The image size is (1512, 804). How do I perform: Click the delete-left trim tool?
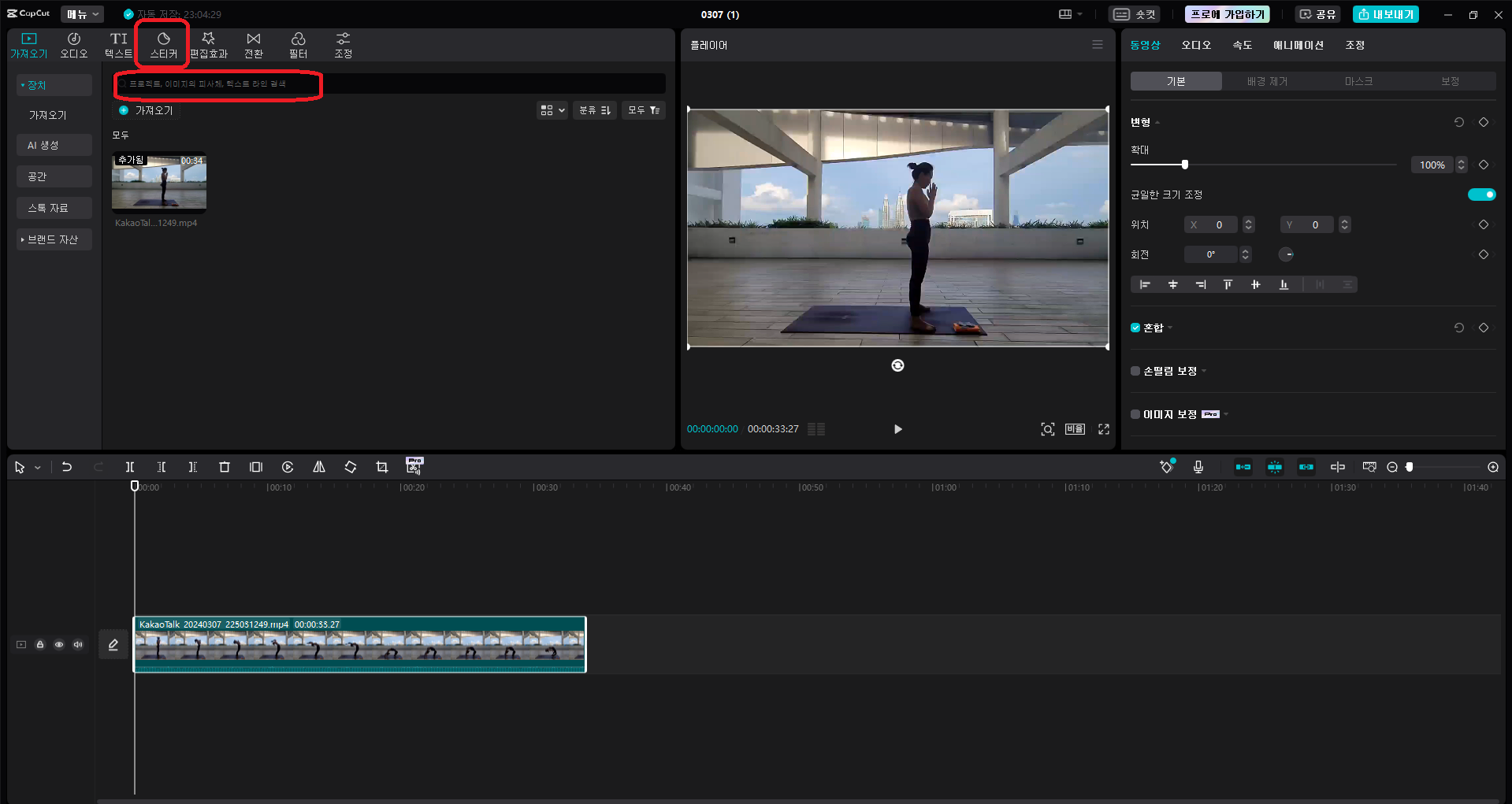click(162, 467)
